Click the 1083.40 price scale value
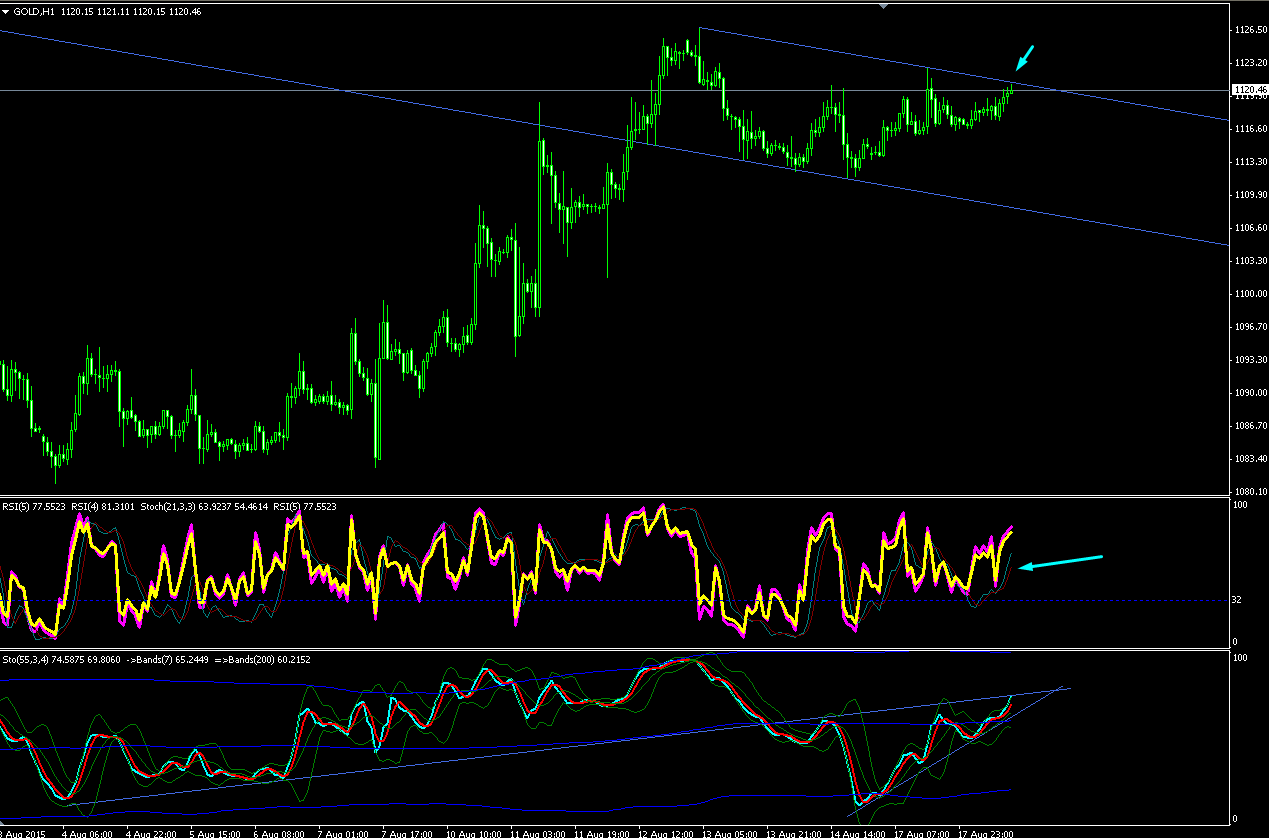The image size is (1269, 838). (1251, 459)
